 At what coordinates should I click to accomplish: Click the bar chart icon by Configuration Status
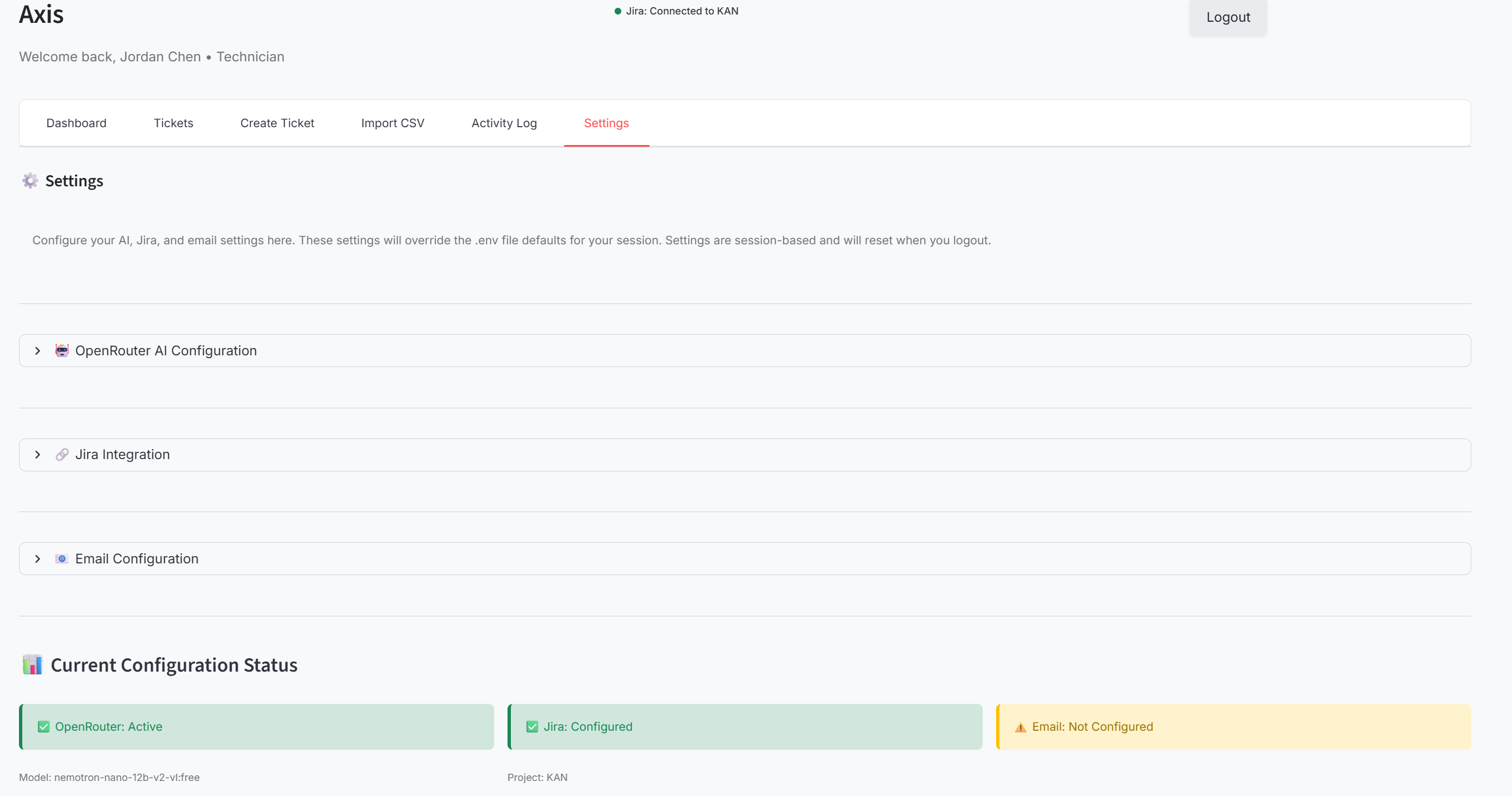(x=32, y=665)
